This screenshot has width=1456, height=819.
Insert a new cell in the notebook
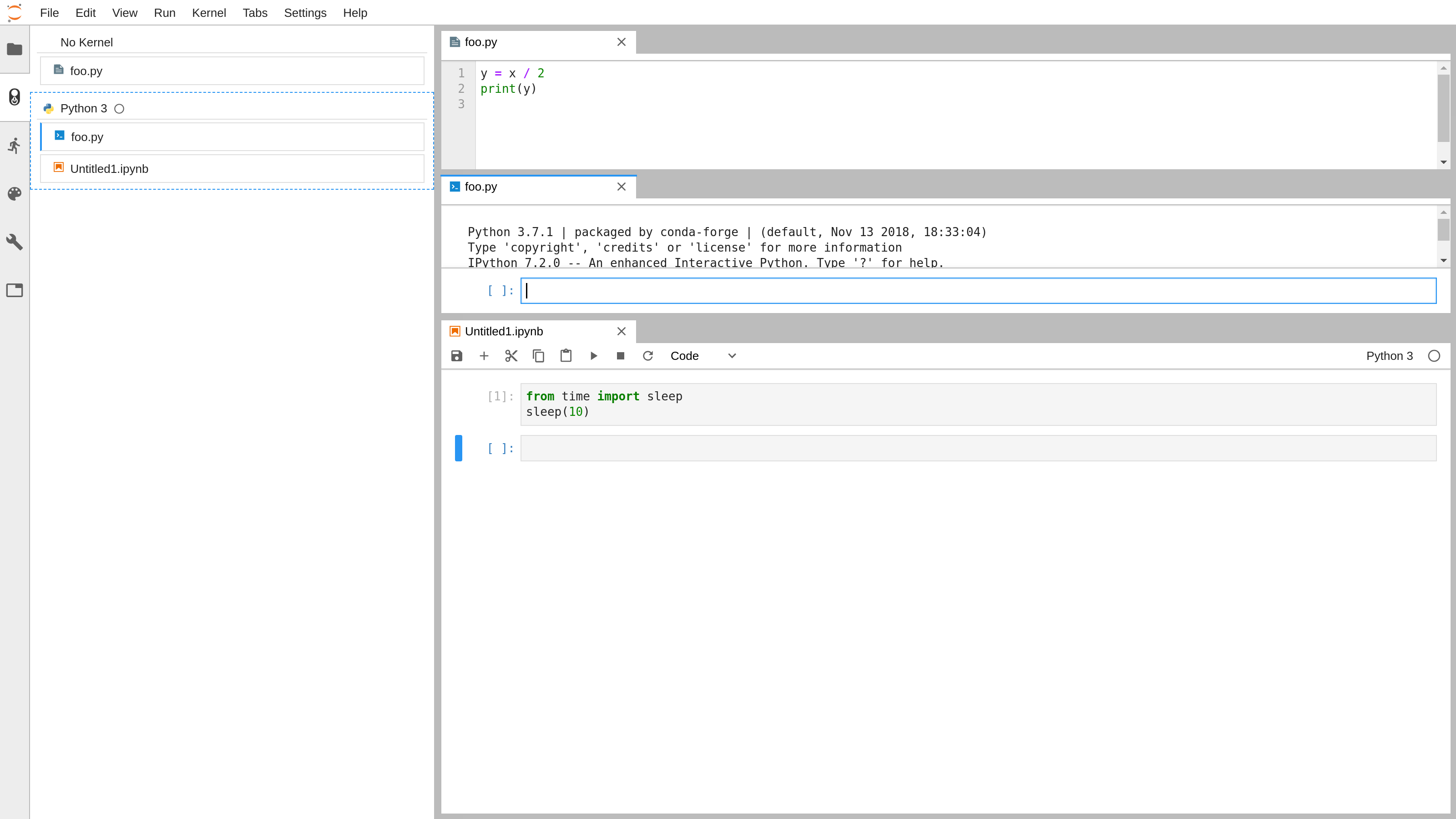pyautogui.click(x=483, y=355)
